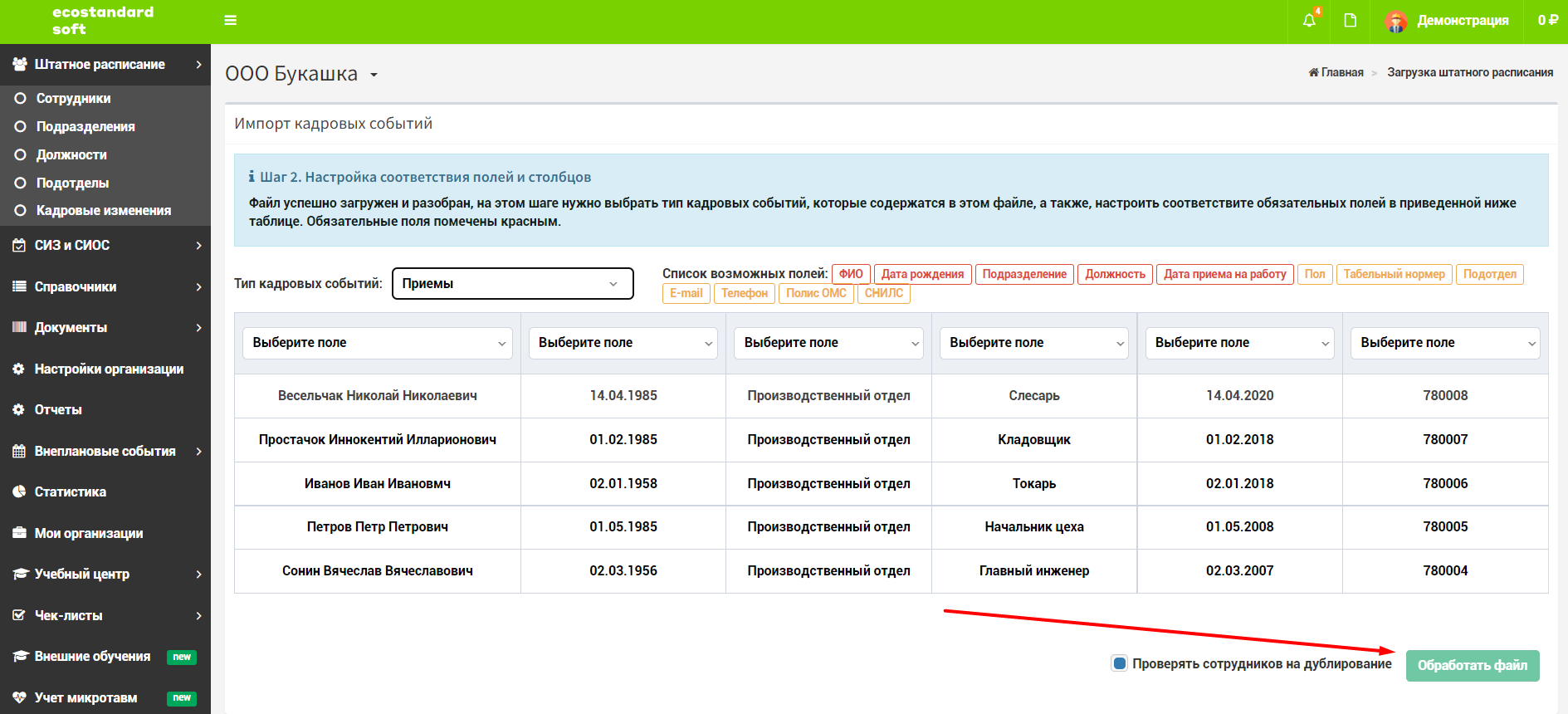This screenshot has height=714, width=1568.
Task: Click the Документы barcode icon
Action: pyautogui.click(x=19, y=327)
